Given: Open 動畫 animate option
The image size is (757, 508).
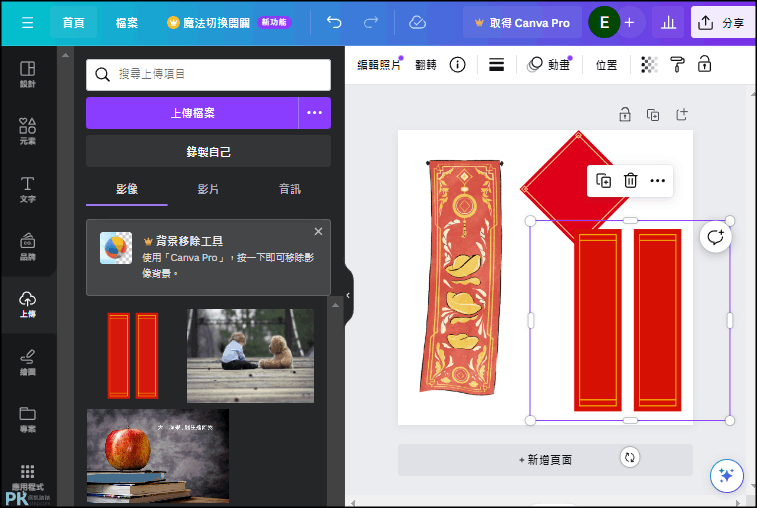Looking at the screenshot, I should tap(549, 65).
